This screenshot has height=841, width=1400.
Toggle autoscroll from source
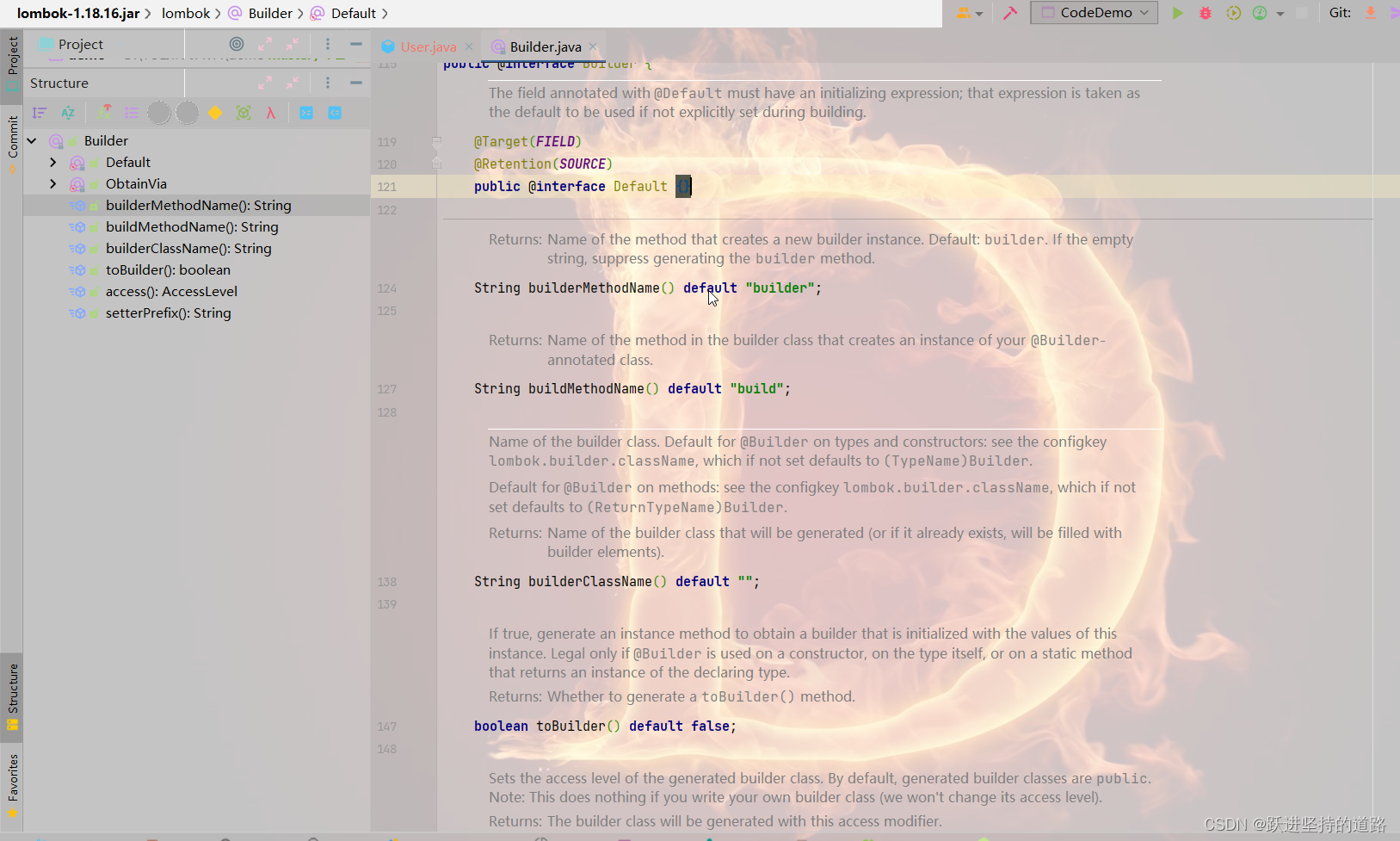(x=335, y=113)
